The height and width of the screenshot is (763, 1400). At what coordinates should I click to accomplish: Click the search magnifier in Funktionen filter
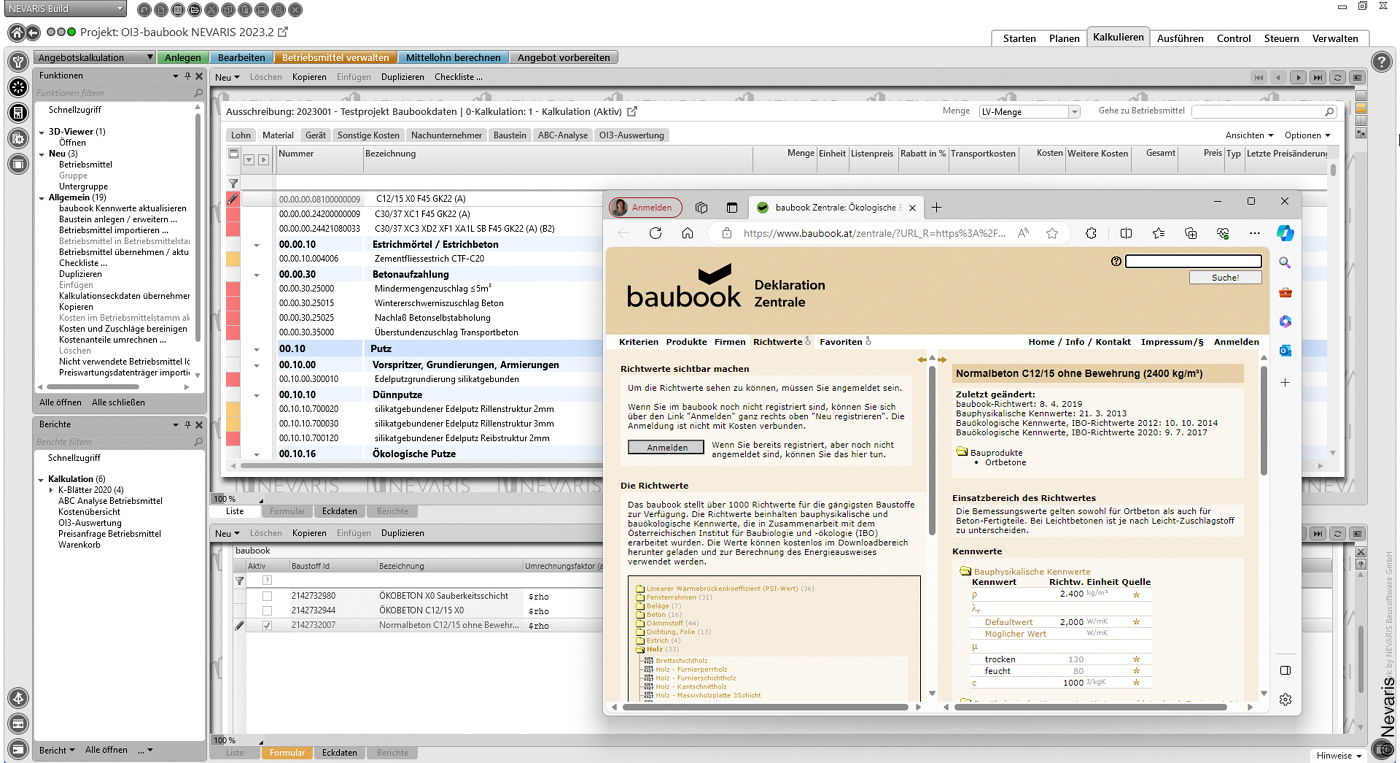pyautogui.click(x=200, y=92)
